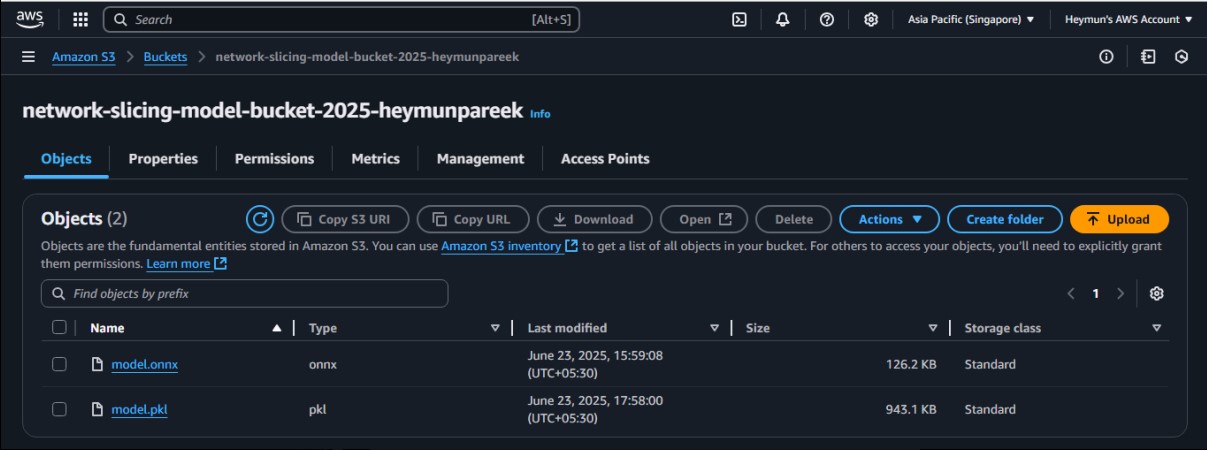Click the Open button
Screen dimensions: 1207x450
point(705,219)
